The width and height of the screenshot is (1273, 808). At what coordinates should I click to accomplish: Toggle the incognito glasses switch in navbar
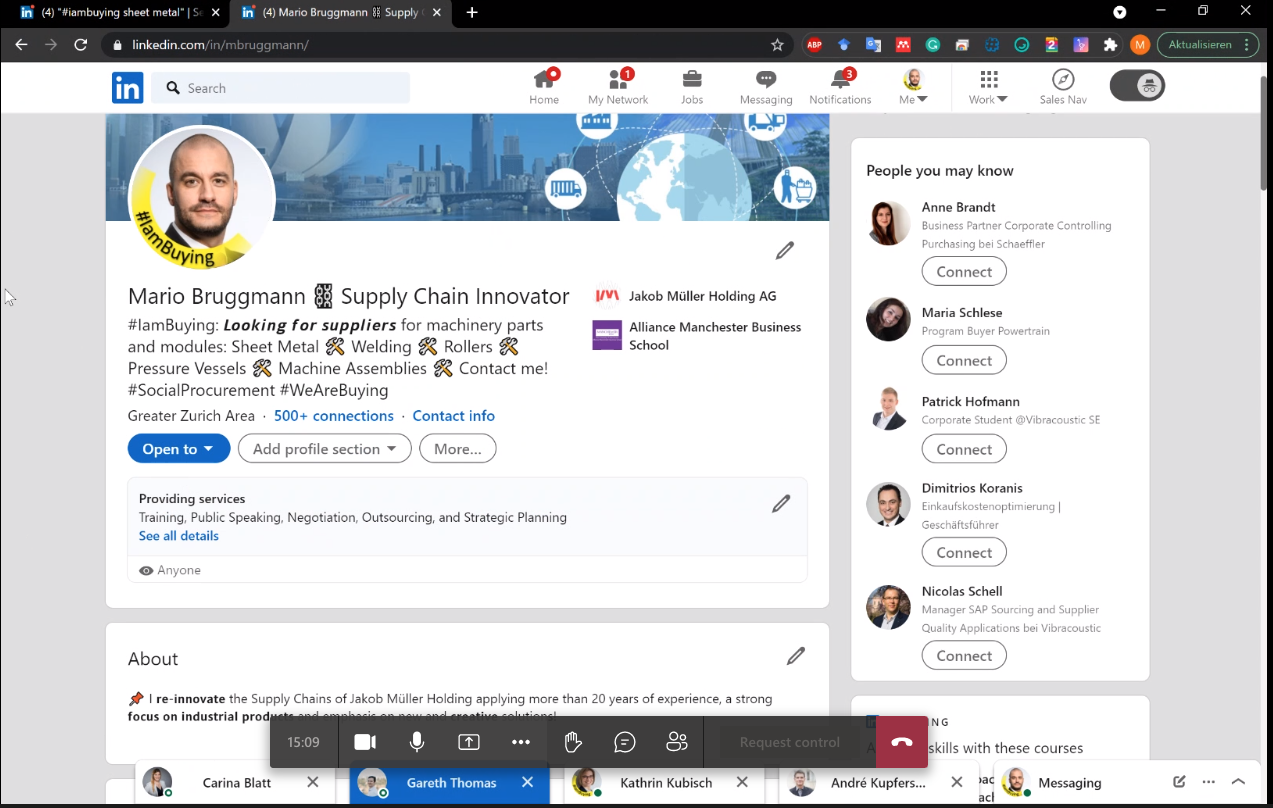click(x=1138, y=86)
